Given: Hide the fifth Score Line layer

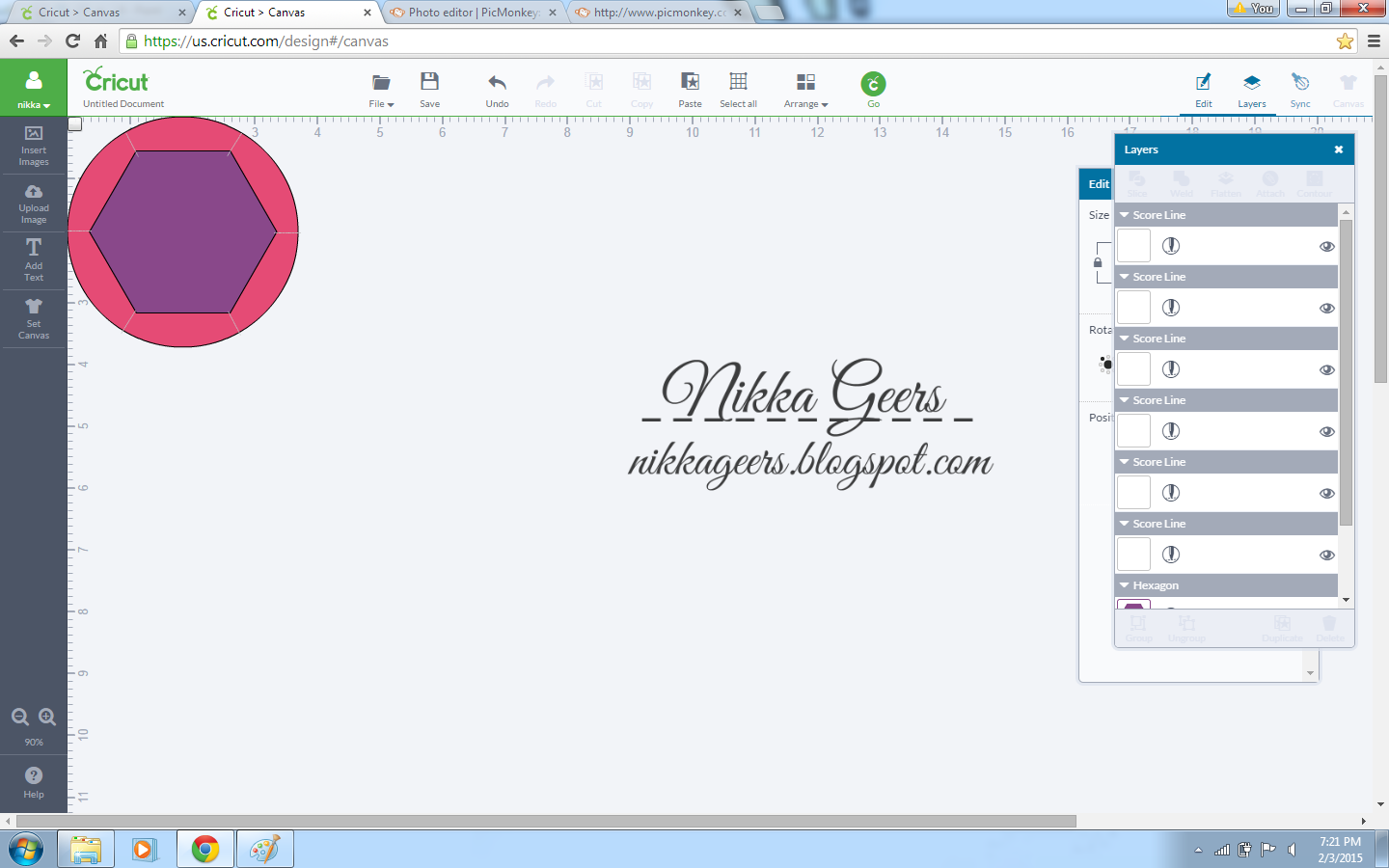Looking at the screenshot, I should click(x=1327, y=493).
